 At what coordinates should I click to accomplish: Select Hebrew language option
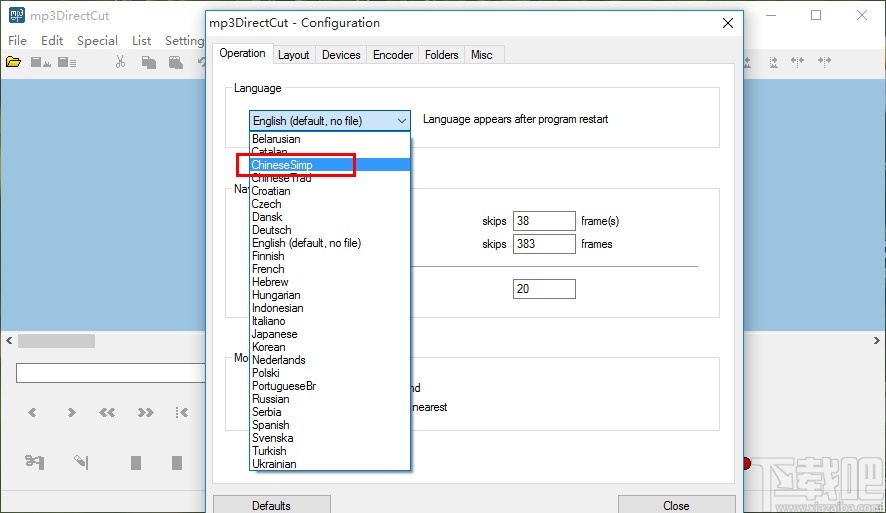329,282
